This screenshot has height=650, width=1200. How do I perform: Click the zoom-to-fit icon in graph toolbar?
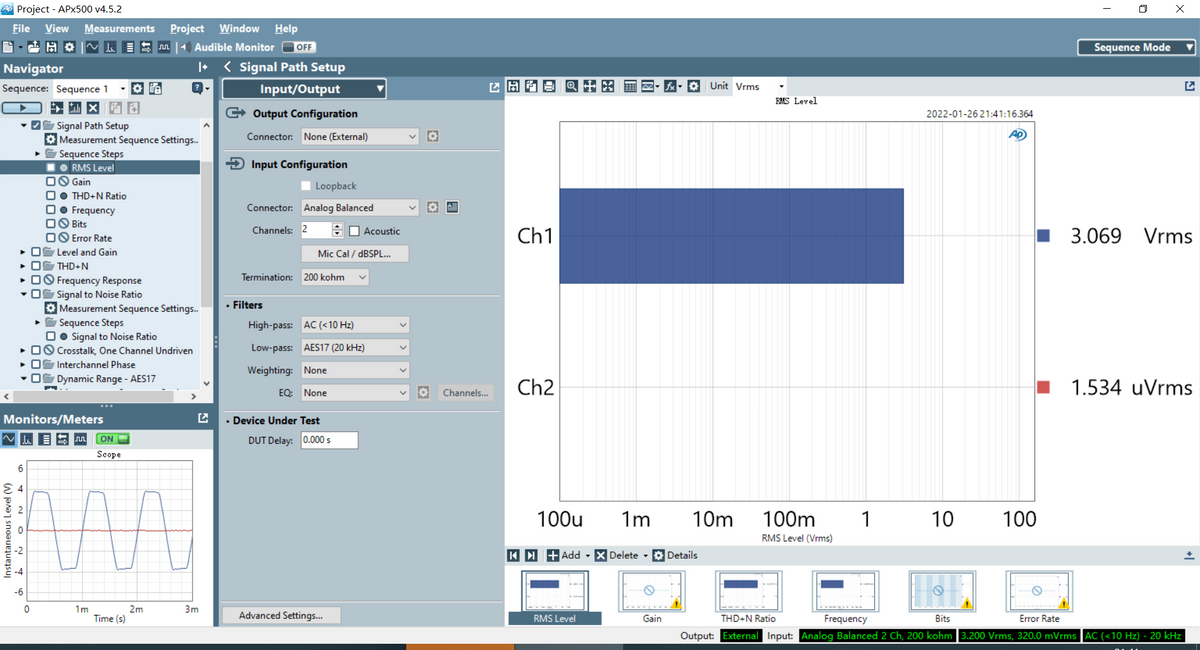607,86
